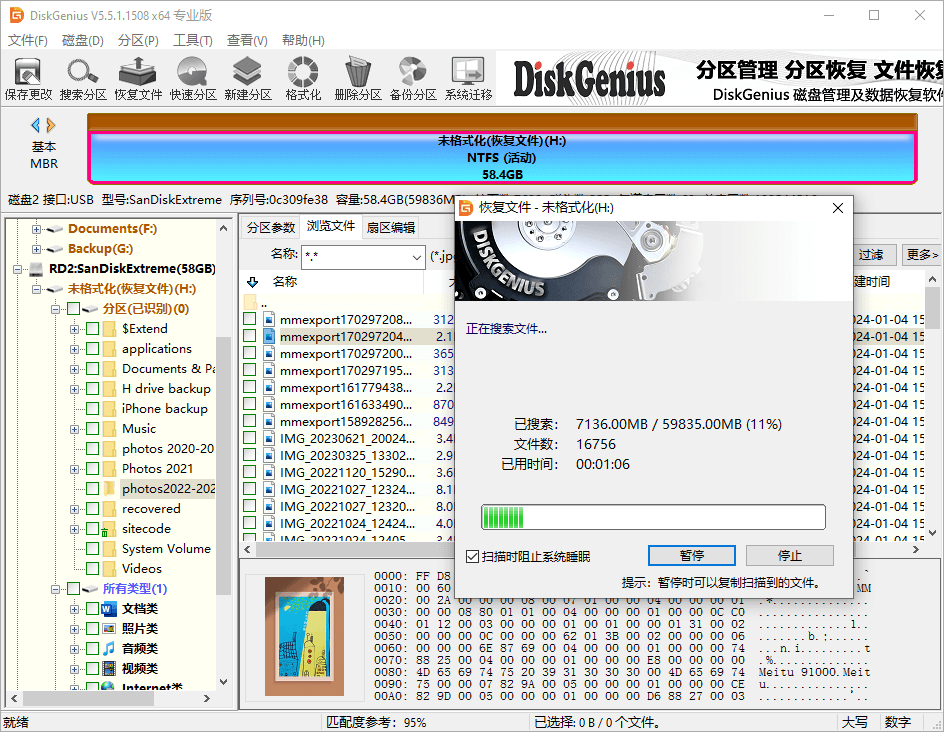The width and height of the screenshot is (944, 732).
Task: Open the 帮助(H) menu
Action: 303,40
